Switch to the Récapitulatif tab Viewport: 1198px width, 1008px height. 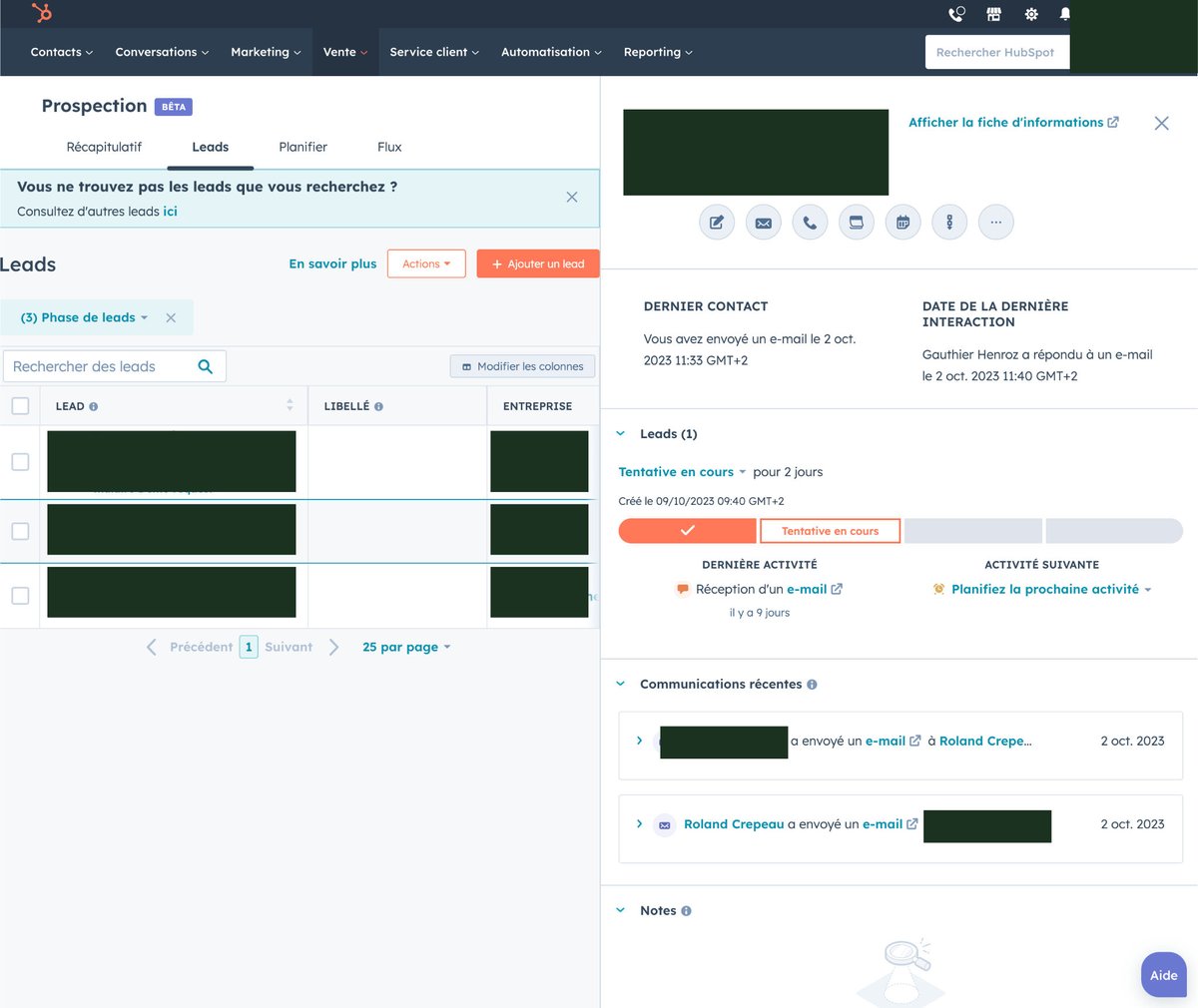point(104,147)
